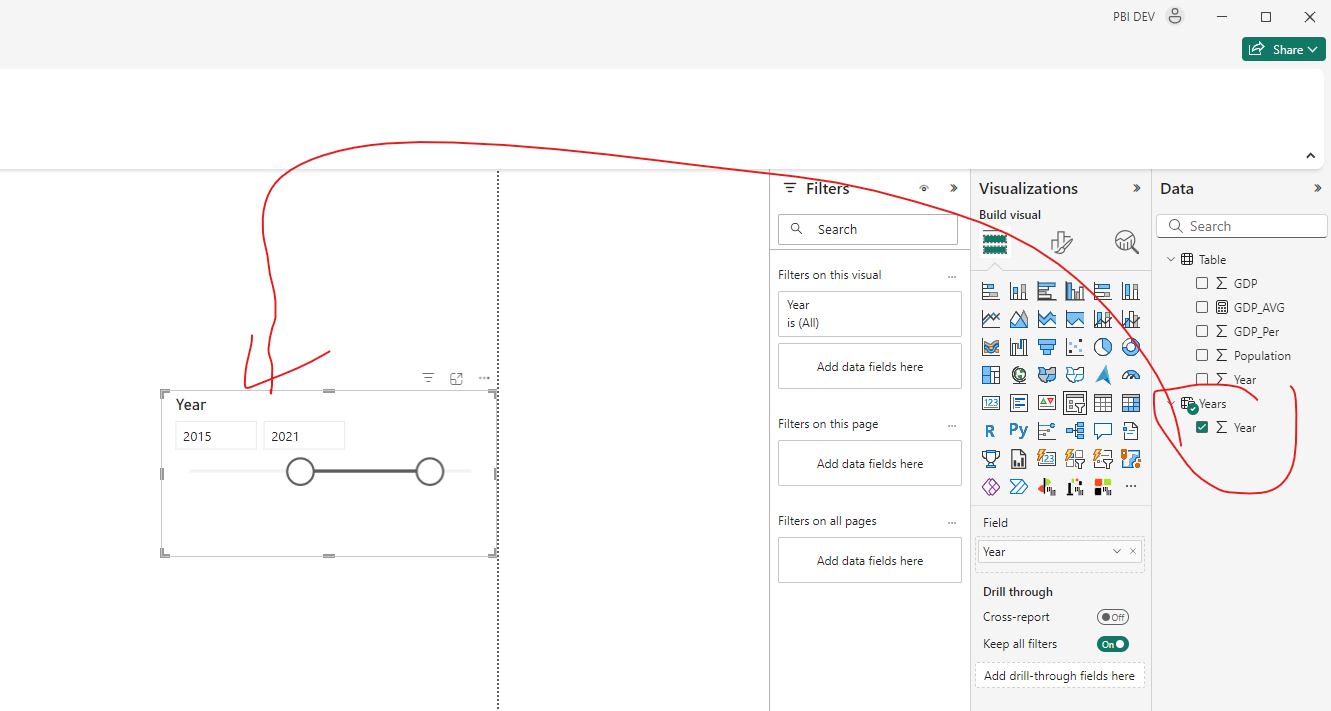Select the KPI visual
Screen dimensions: 1331x711
(1047, 403)
